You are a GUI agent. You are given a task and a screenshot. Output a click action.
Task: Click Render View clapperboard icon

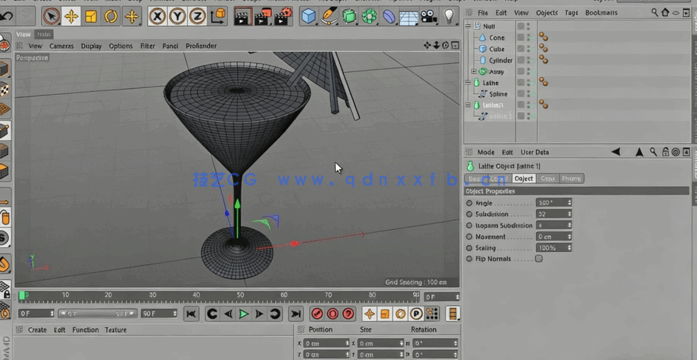coord(243,16)
